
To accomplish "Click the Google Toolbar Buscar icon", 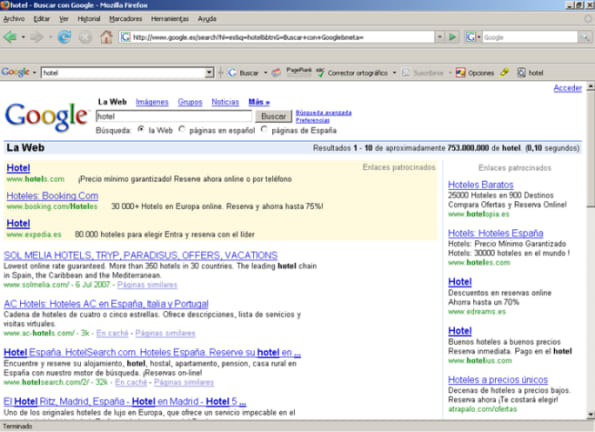I will (232, 73).
